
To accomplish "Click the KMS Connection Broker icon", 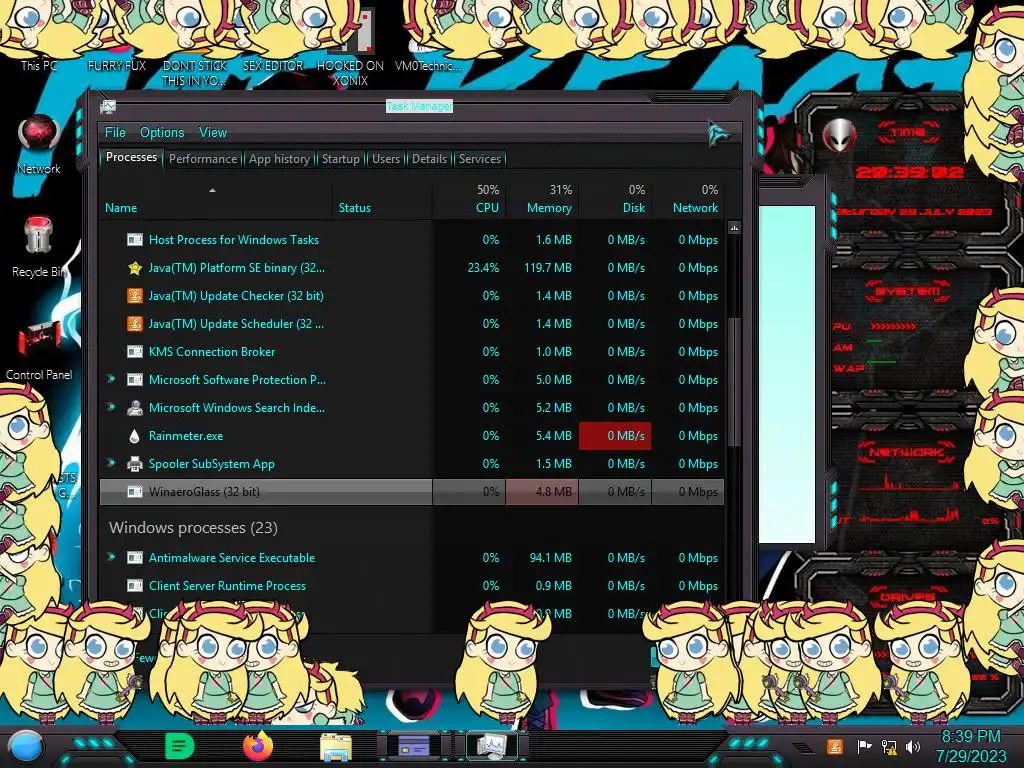I will (x=135, y=352).
